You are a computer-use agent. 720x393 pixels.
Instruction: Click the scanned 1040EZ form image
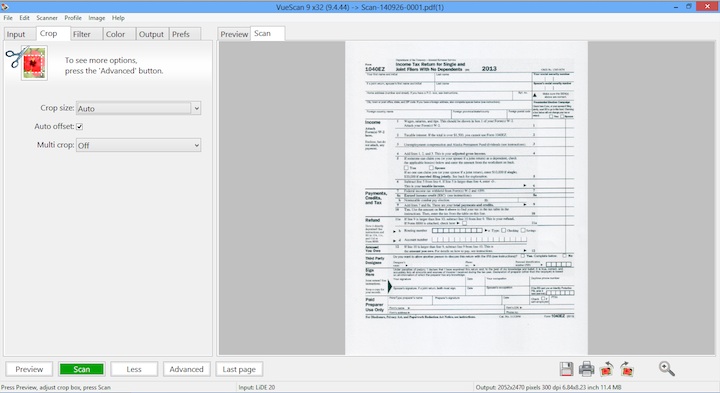tap(467, 198)
